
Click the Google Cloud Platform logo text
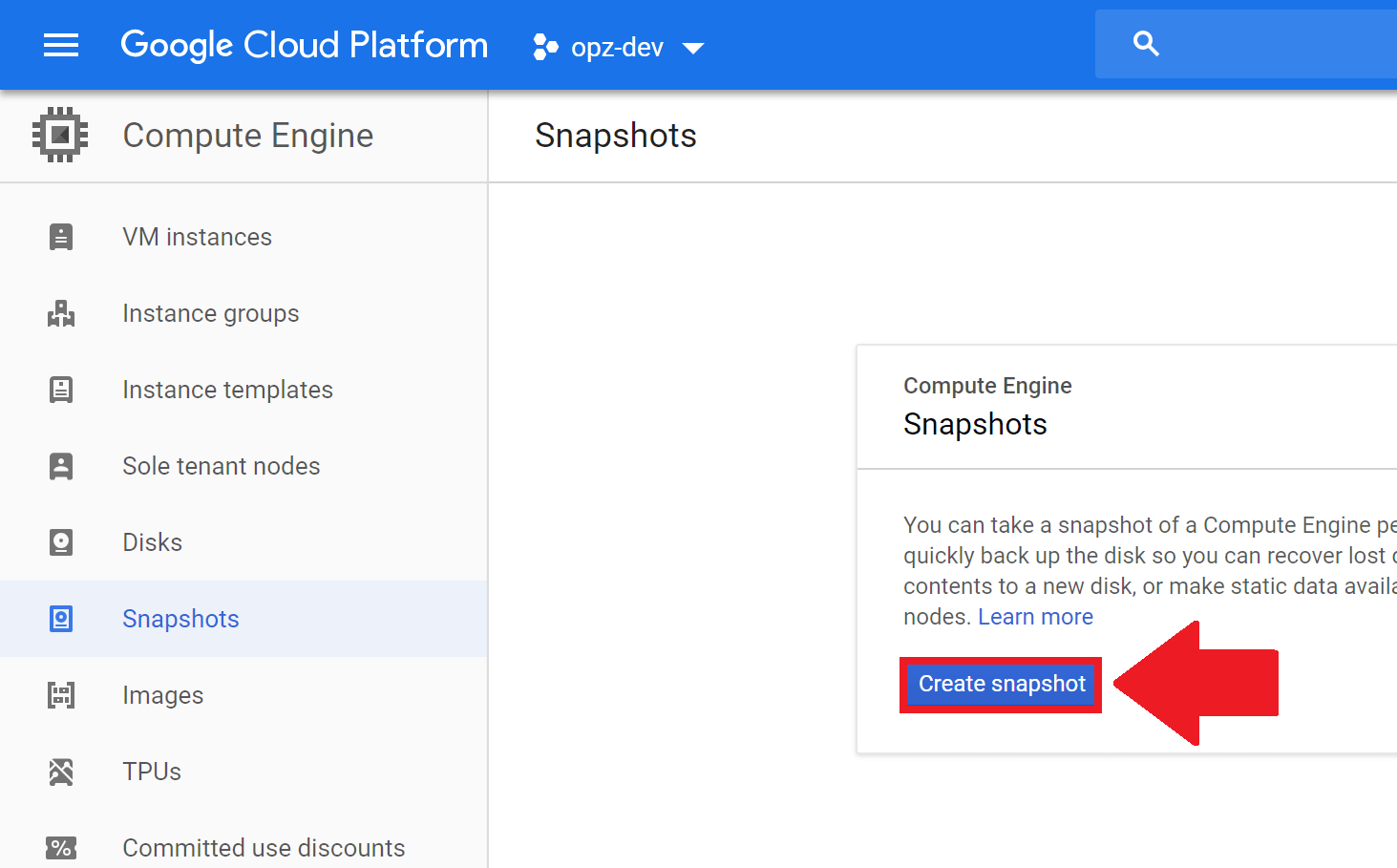[304, 45]
